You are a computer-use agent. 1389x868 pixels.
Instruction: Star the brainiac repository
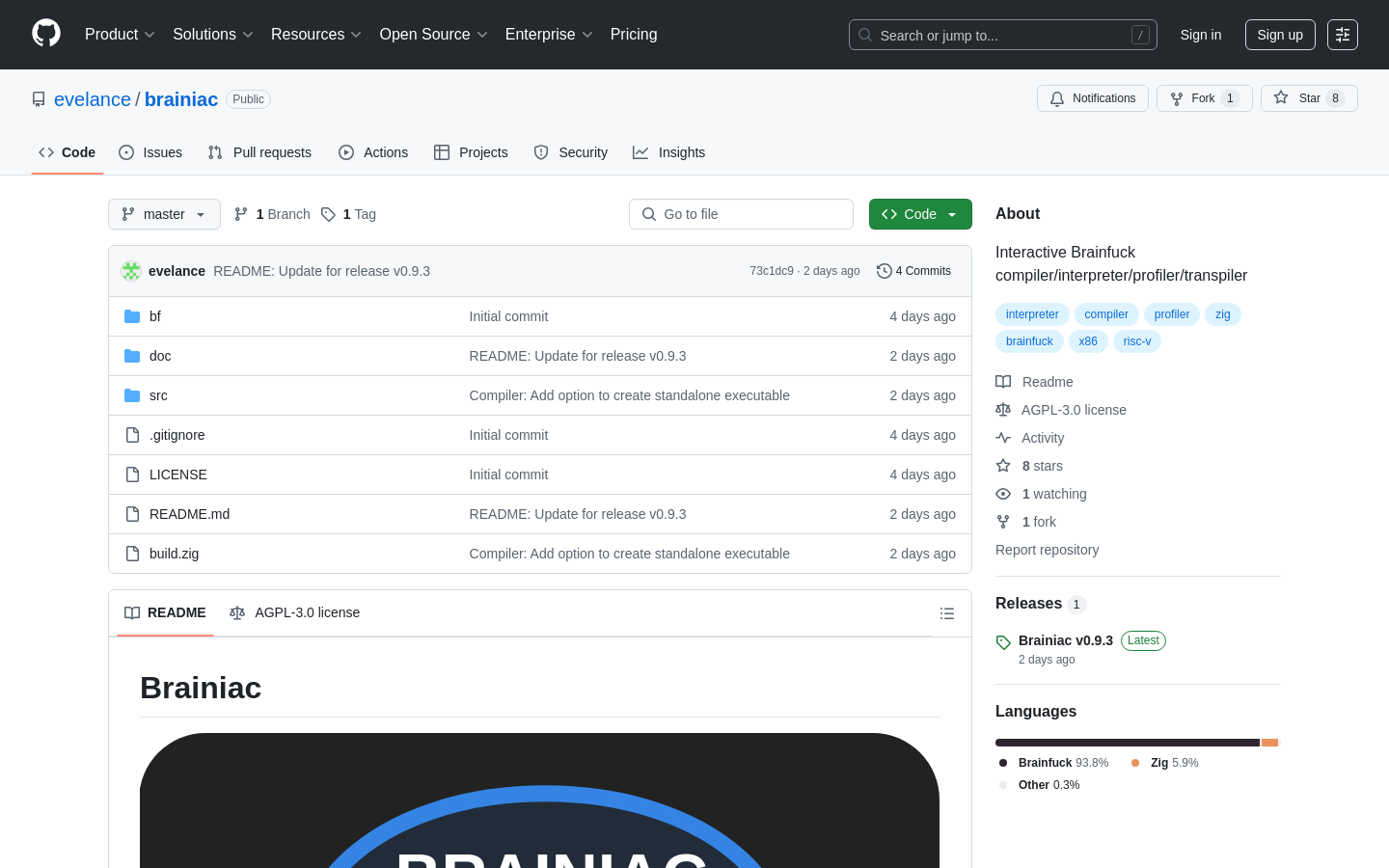pos(1309,98)
